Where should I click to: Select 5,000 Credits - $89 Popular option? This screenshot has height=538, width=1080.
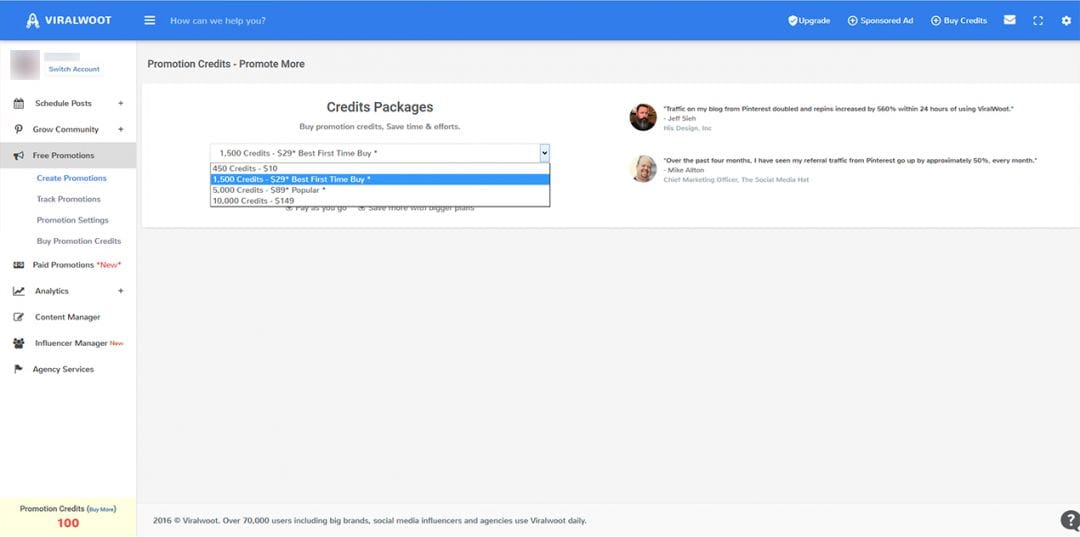pos(380,189)
